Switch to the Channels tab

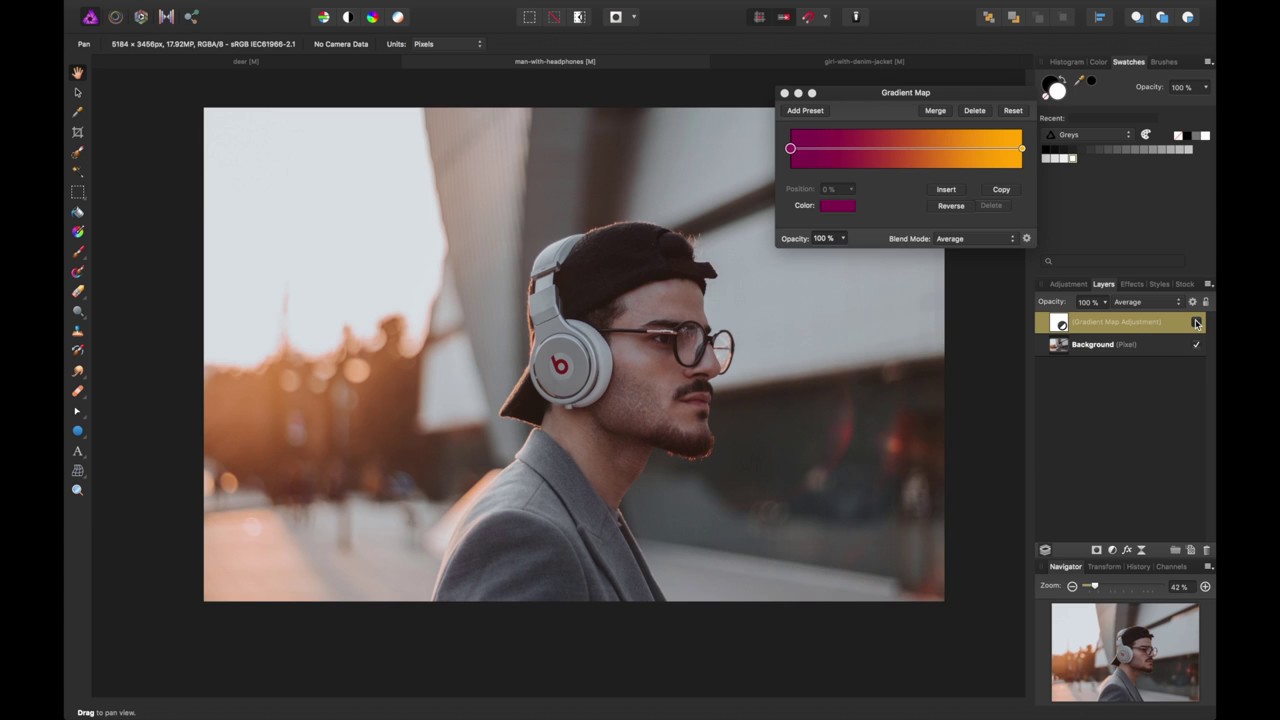(x=1171, y=567)
